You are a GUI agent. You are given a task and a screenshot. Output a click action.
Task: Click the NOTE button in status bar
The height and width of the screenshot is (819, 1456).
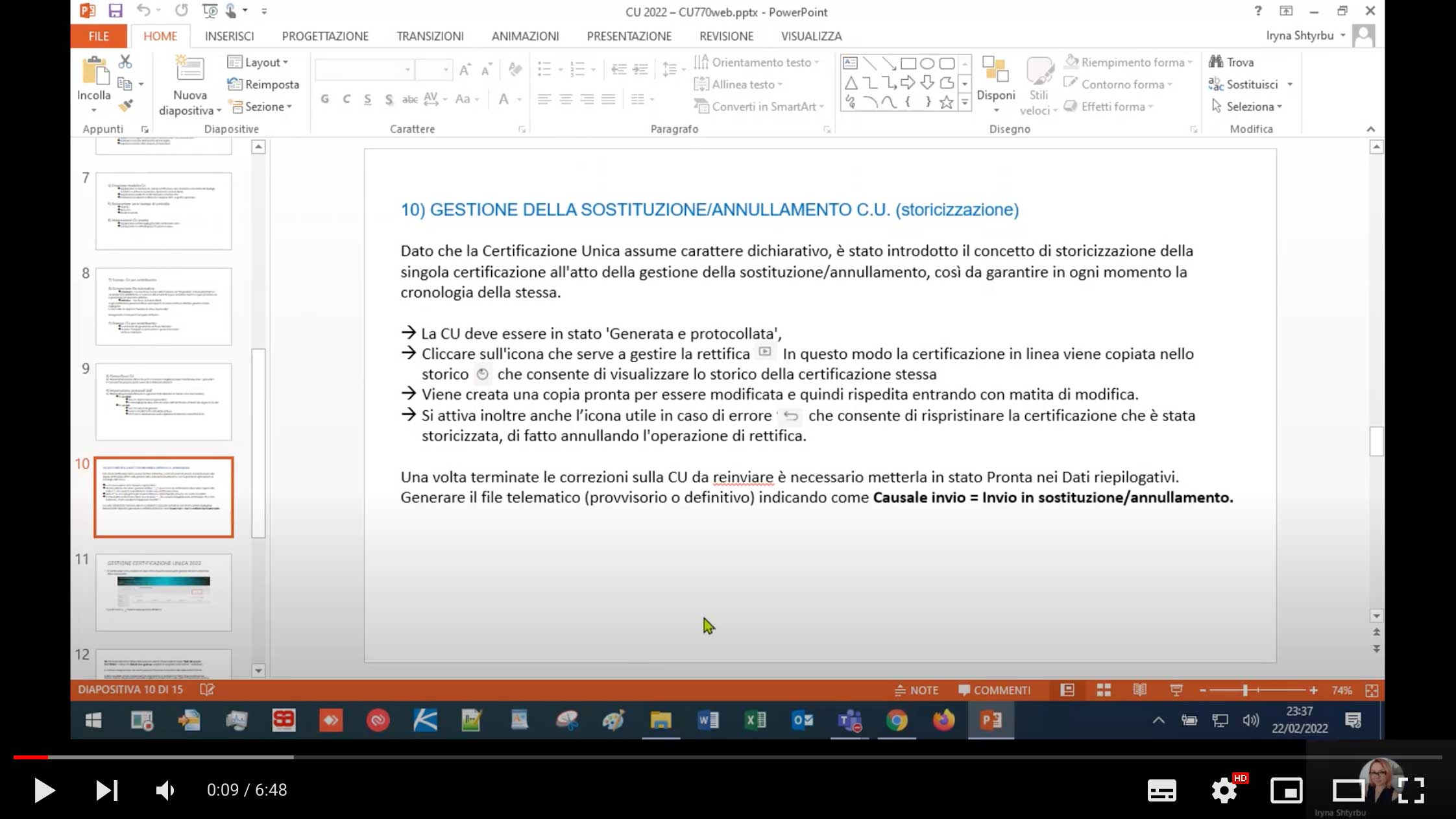916,691
